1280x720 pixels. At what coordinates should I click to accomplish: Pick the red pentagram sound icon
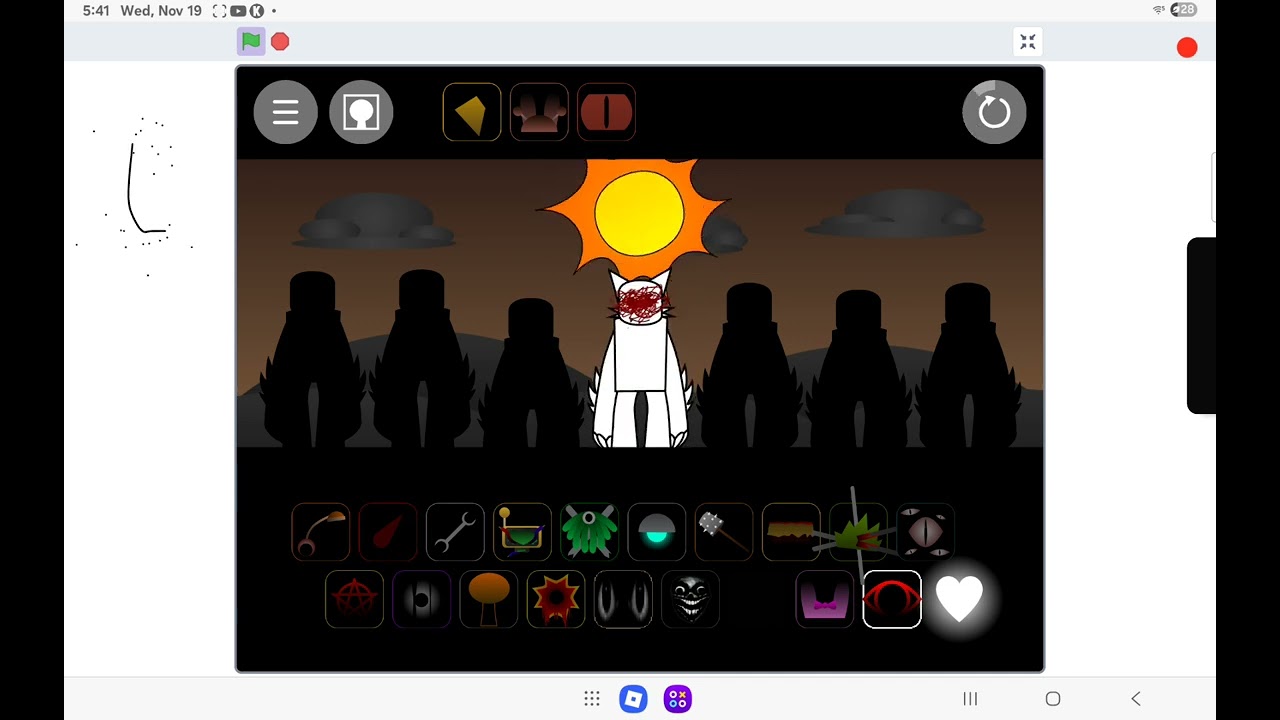(354, 599)
